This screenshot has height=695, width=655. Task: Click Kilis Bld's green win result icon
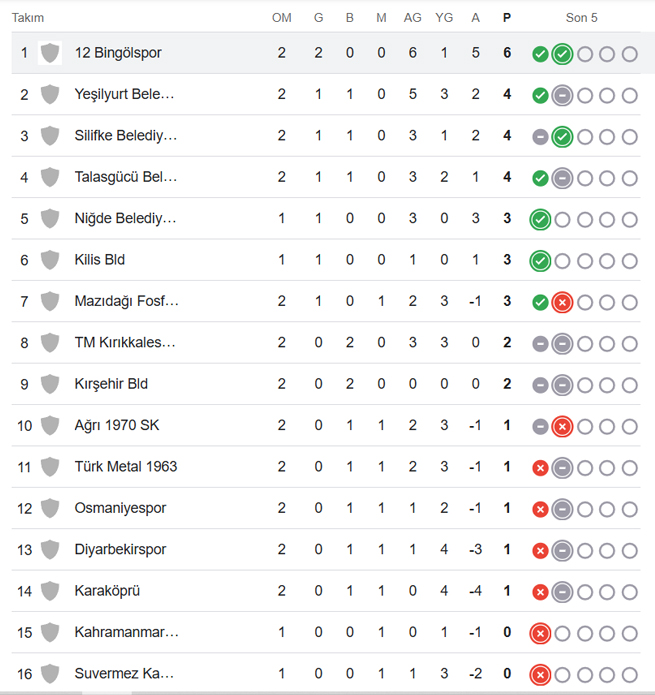click(540, 261)
